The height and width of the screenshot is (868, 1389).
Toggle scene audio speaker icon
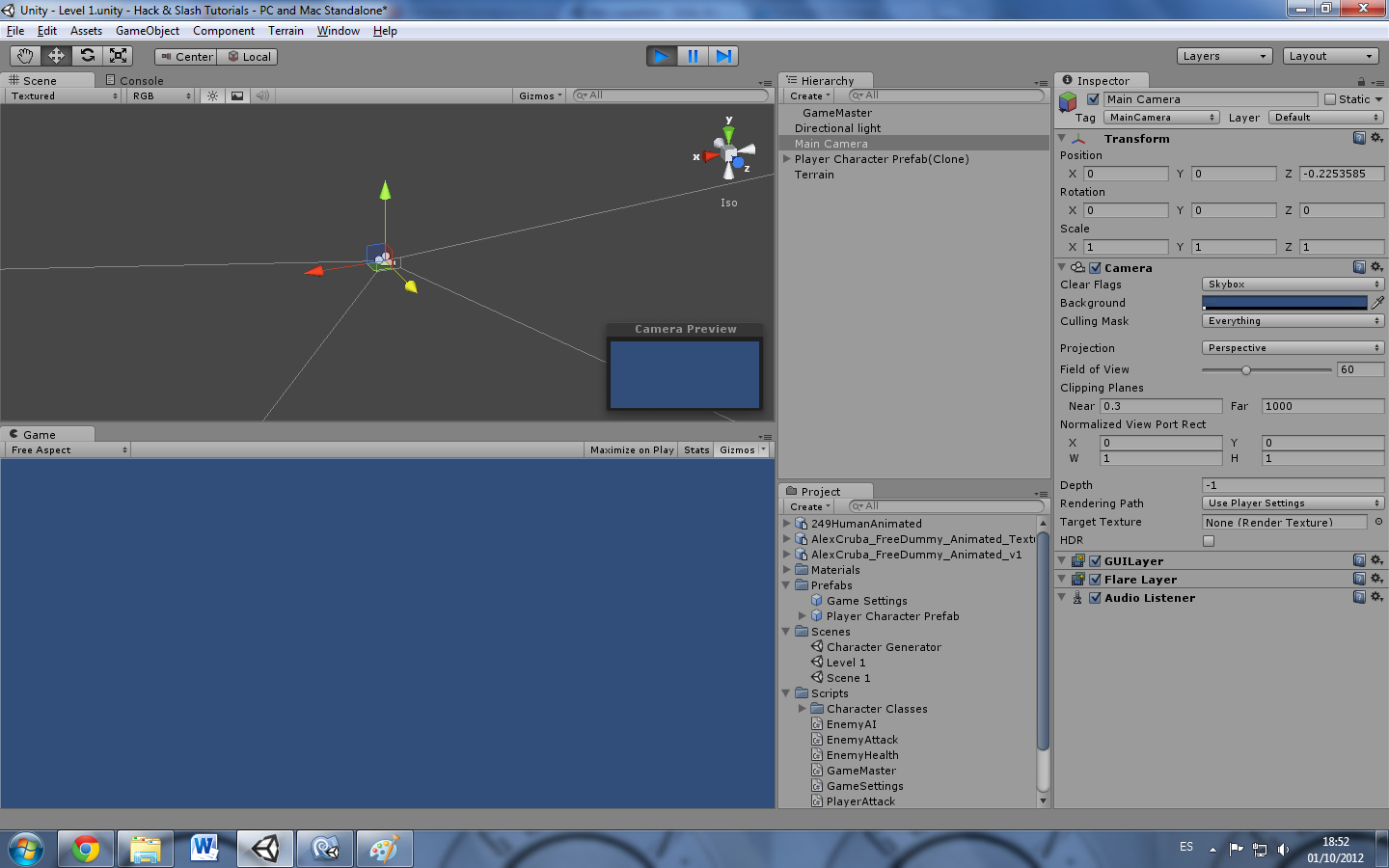click(x=261, y=95)
